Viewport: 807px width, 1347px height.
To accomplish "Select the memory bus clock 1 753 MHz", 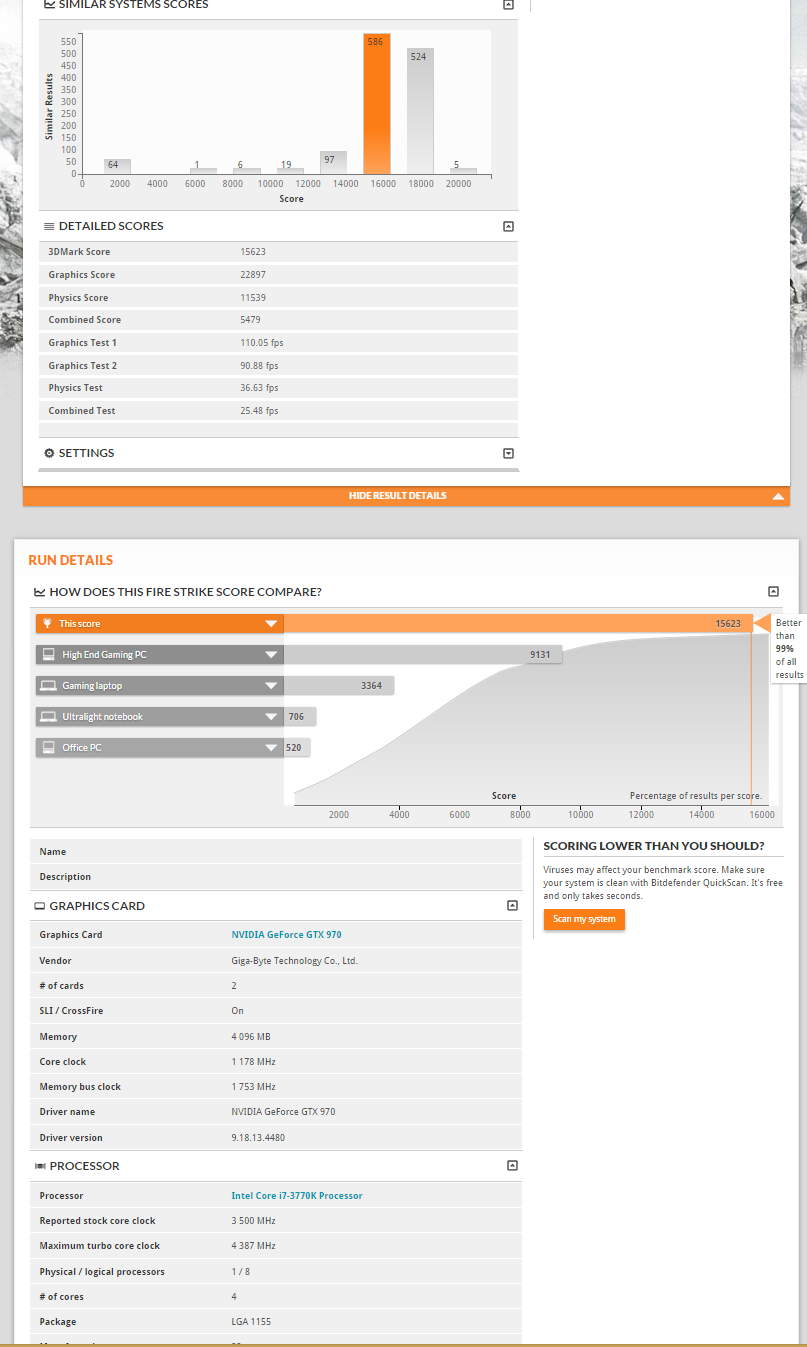I will (253, 1087).
